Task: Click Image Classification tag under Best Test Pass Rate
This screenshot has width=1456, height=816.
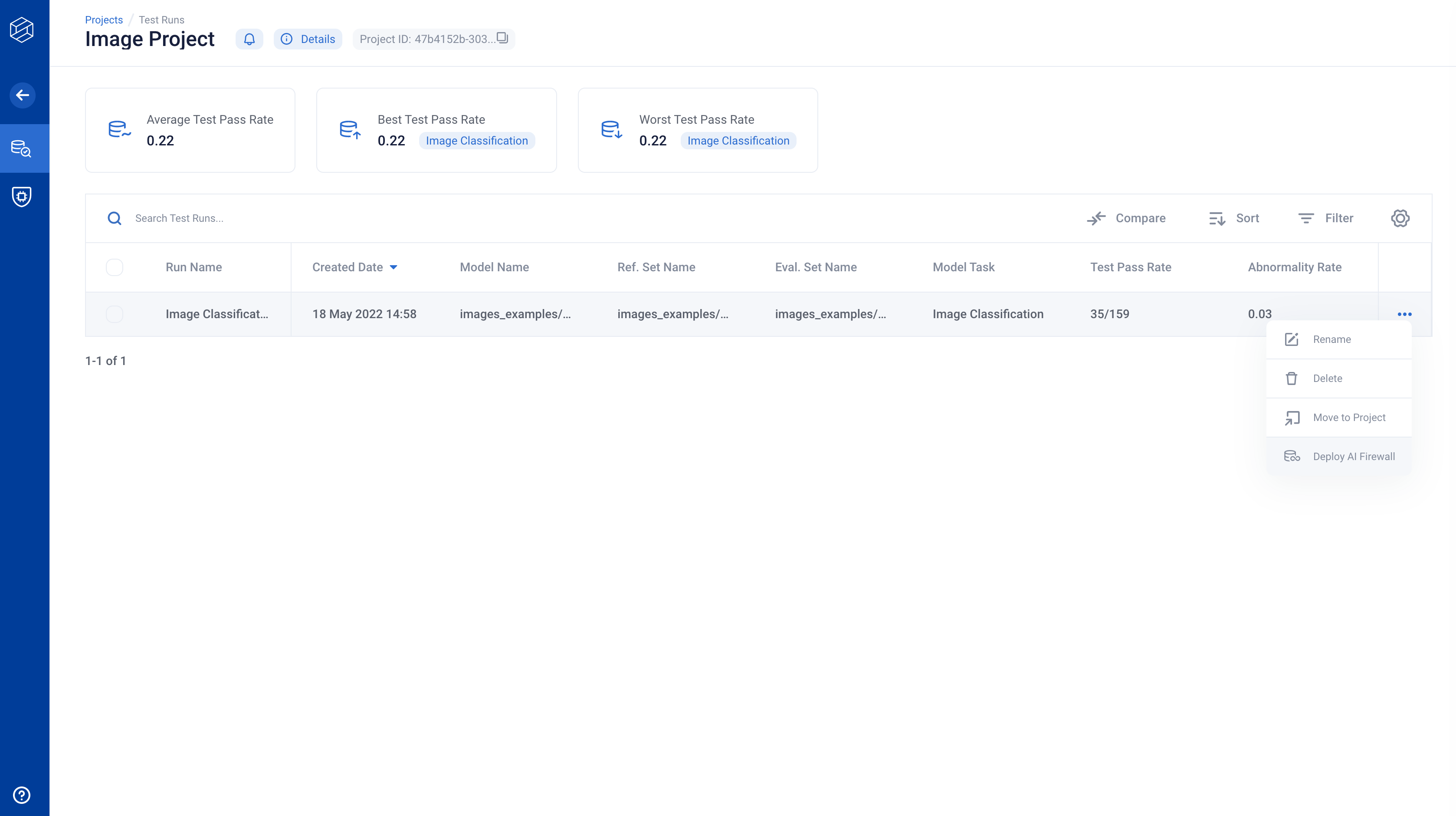Action: [x=477, y=141]
